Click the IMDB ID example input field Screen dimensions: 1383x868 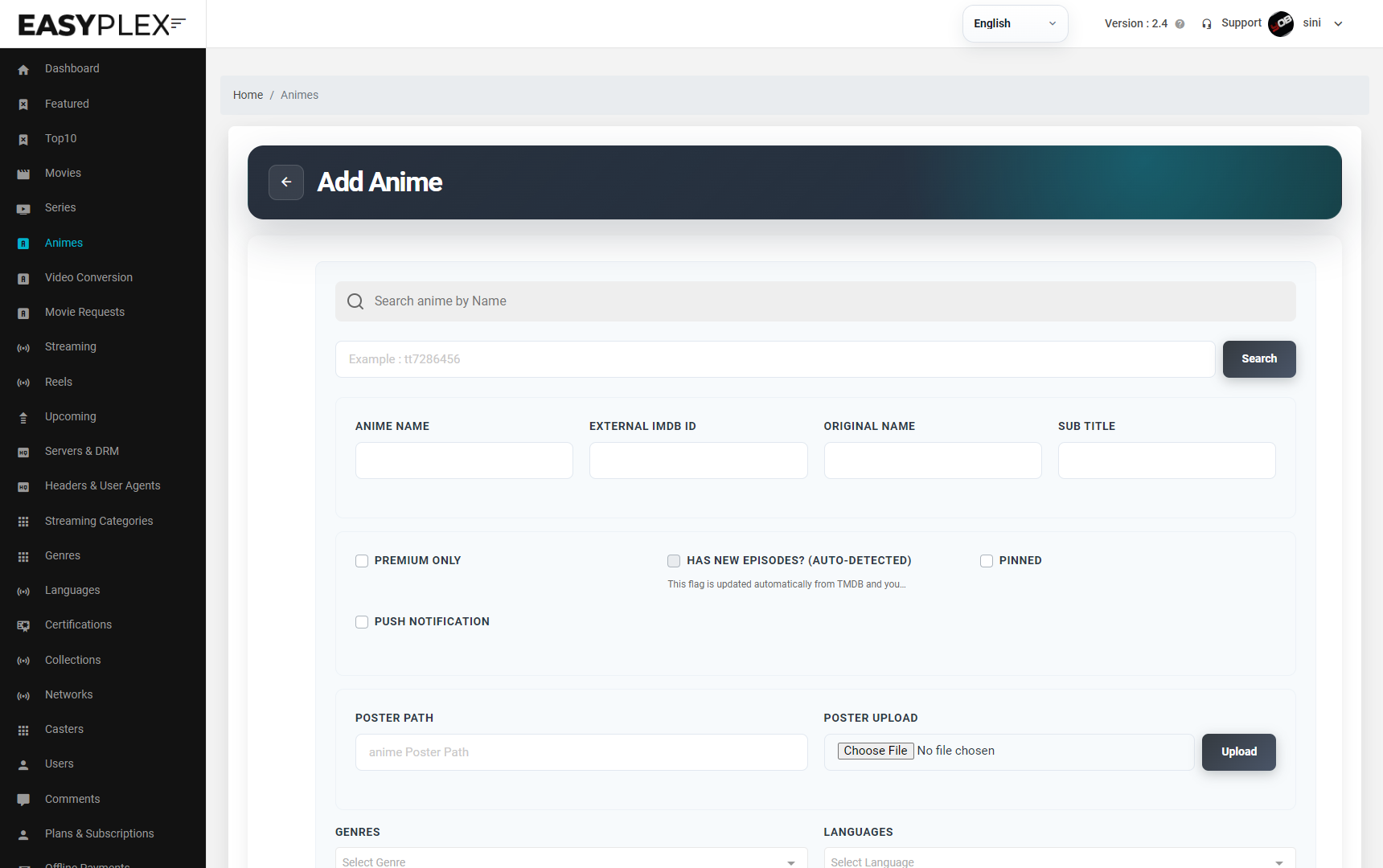click(x=775, y=359)
